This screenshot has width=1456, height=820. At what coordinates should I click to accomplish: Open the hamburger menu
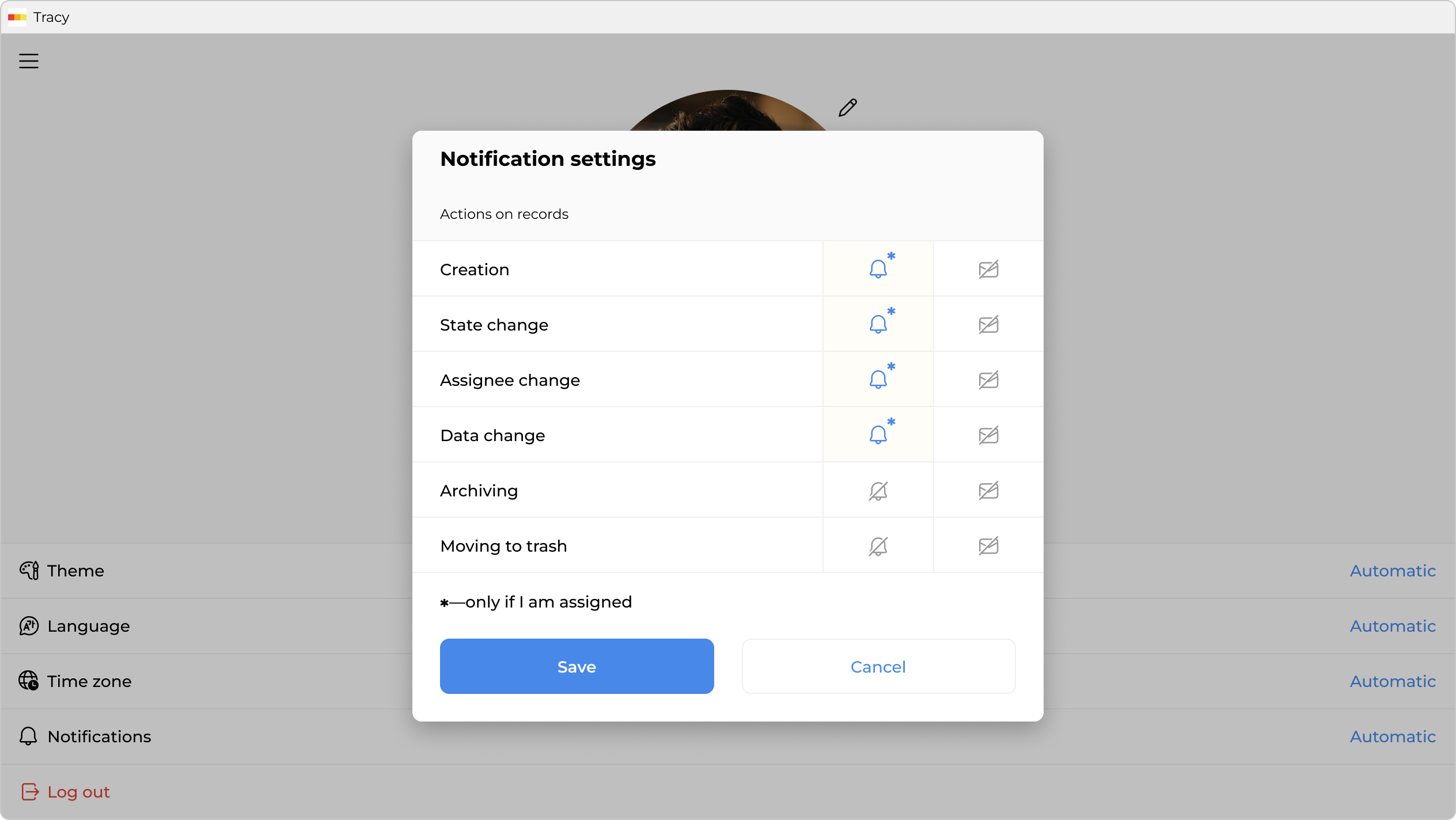pos(29,61)
